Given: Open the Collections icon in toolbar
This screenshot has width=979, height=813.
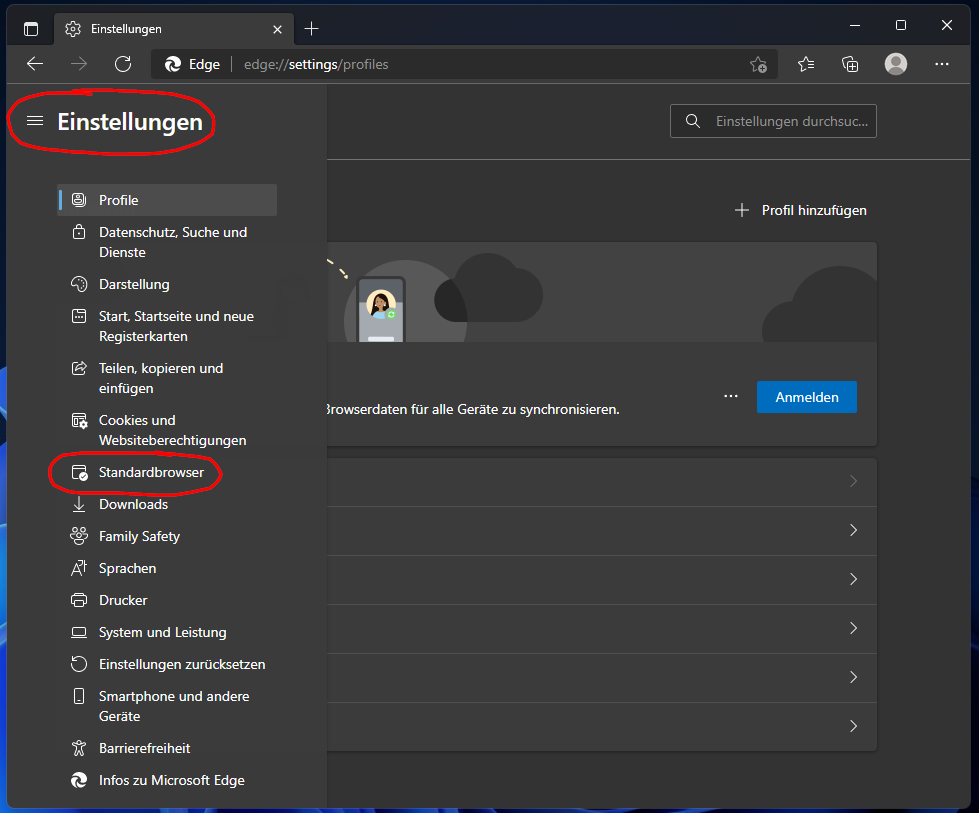Looking at the screenshot, I should 850,64.
